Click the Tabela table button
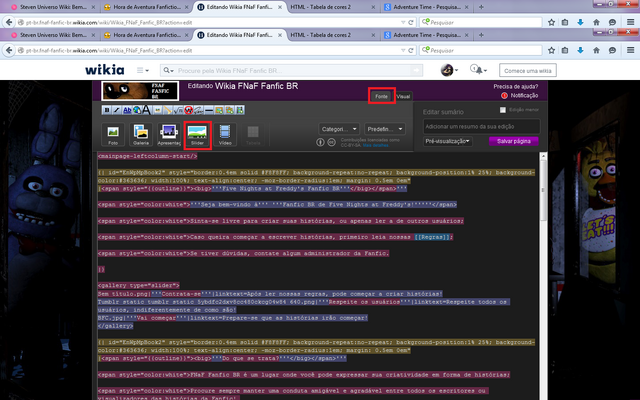Viewport: 640px width, 400px height. pos(253,135)
